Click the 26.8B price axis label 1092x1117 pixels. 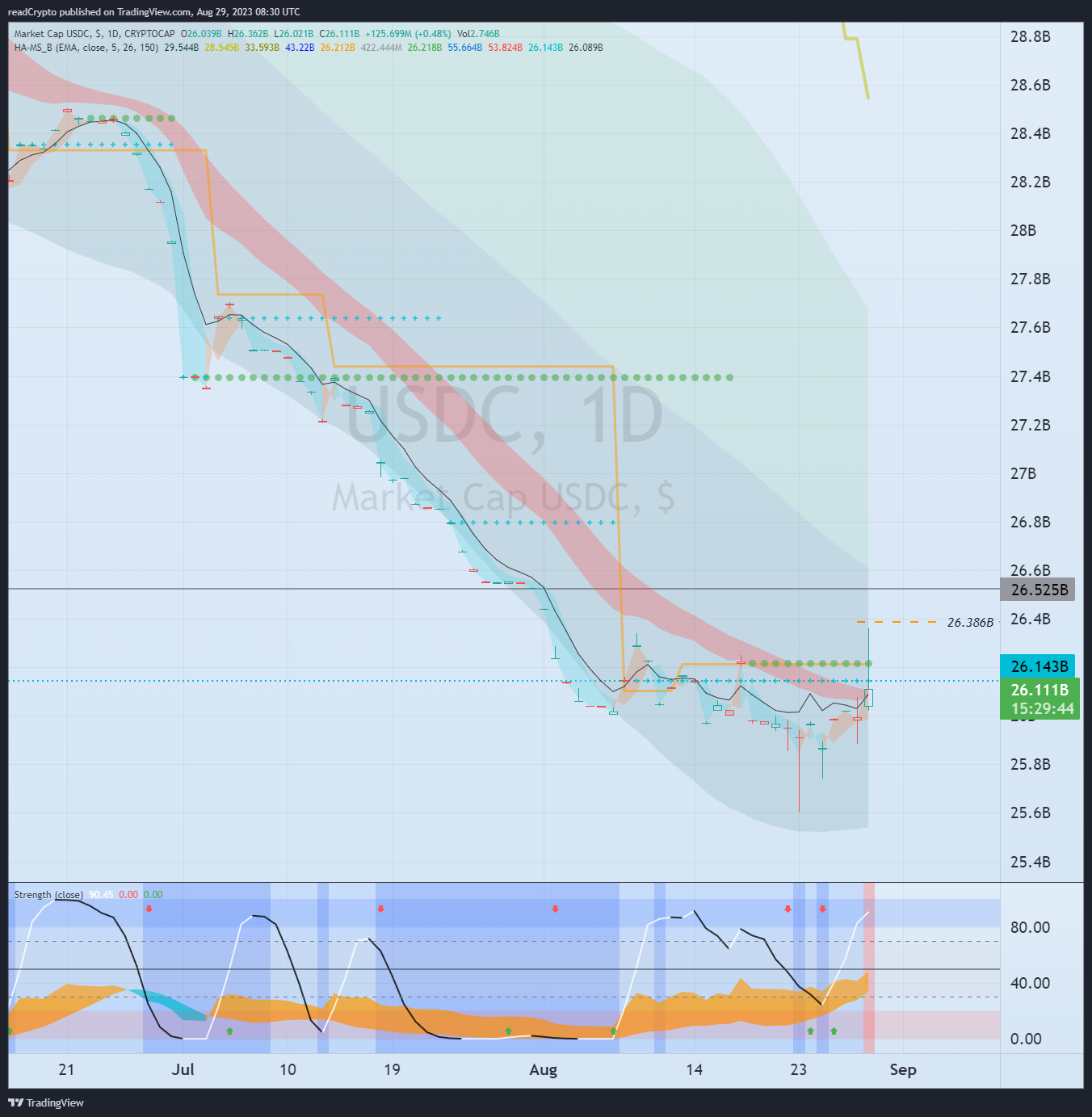coord(1031,522)
